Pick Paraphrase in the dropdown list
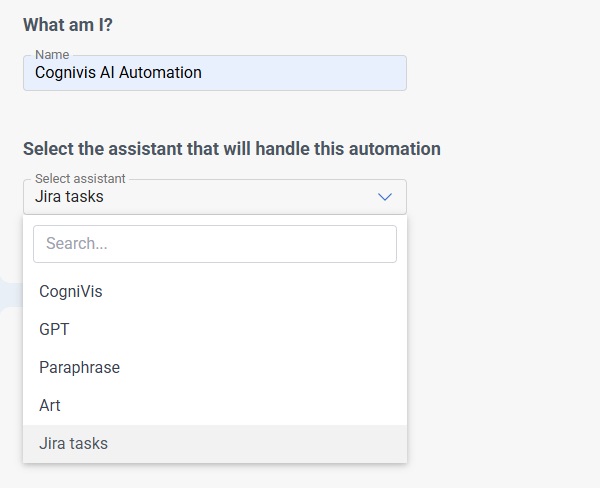 pyautogui.click(x=79, y=367)
